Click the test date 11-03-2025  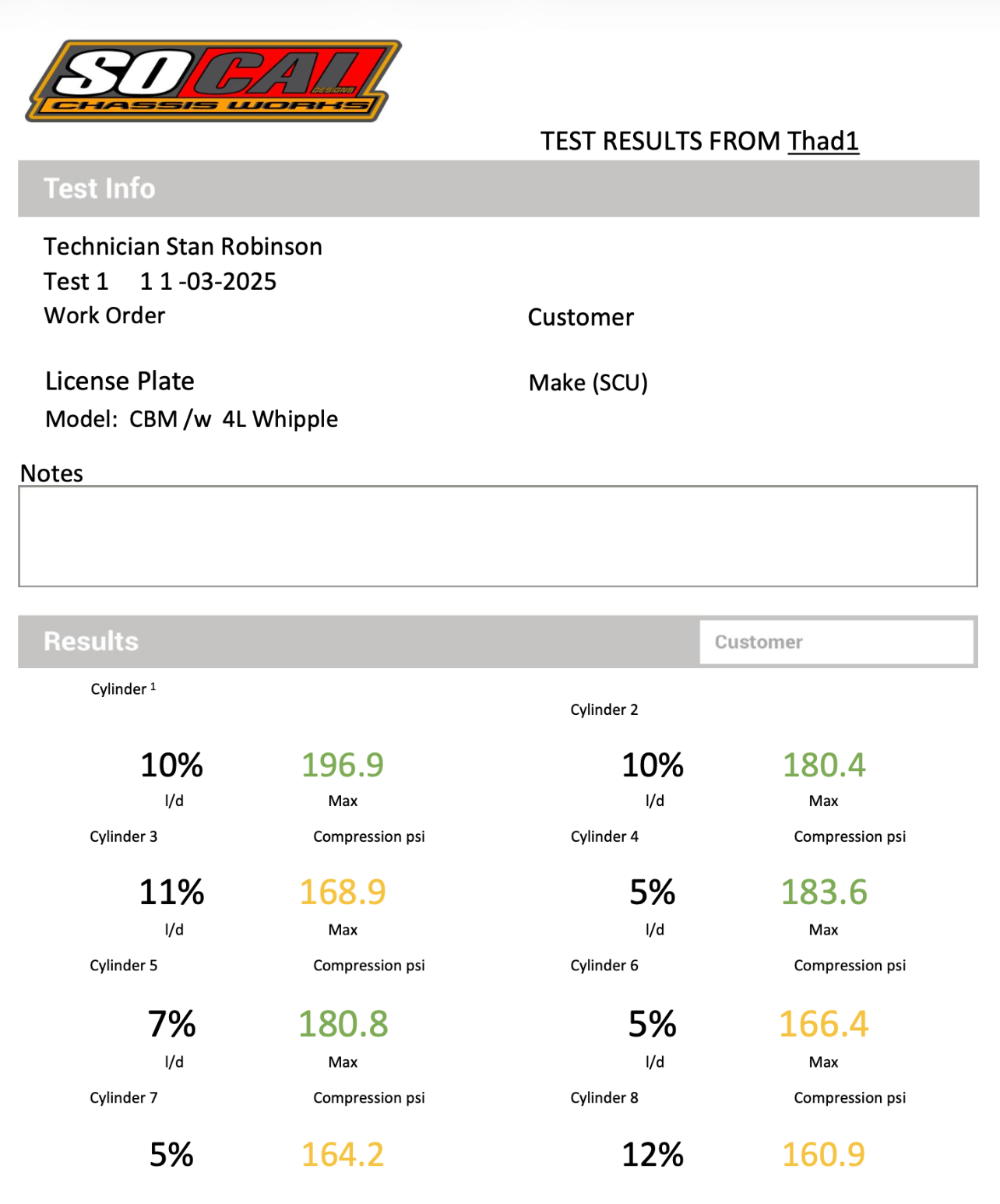(x=208, y=281)
